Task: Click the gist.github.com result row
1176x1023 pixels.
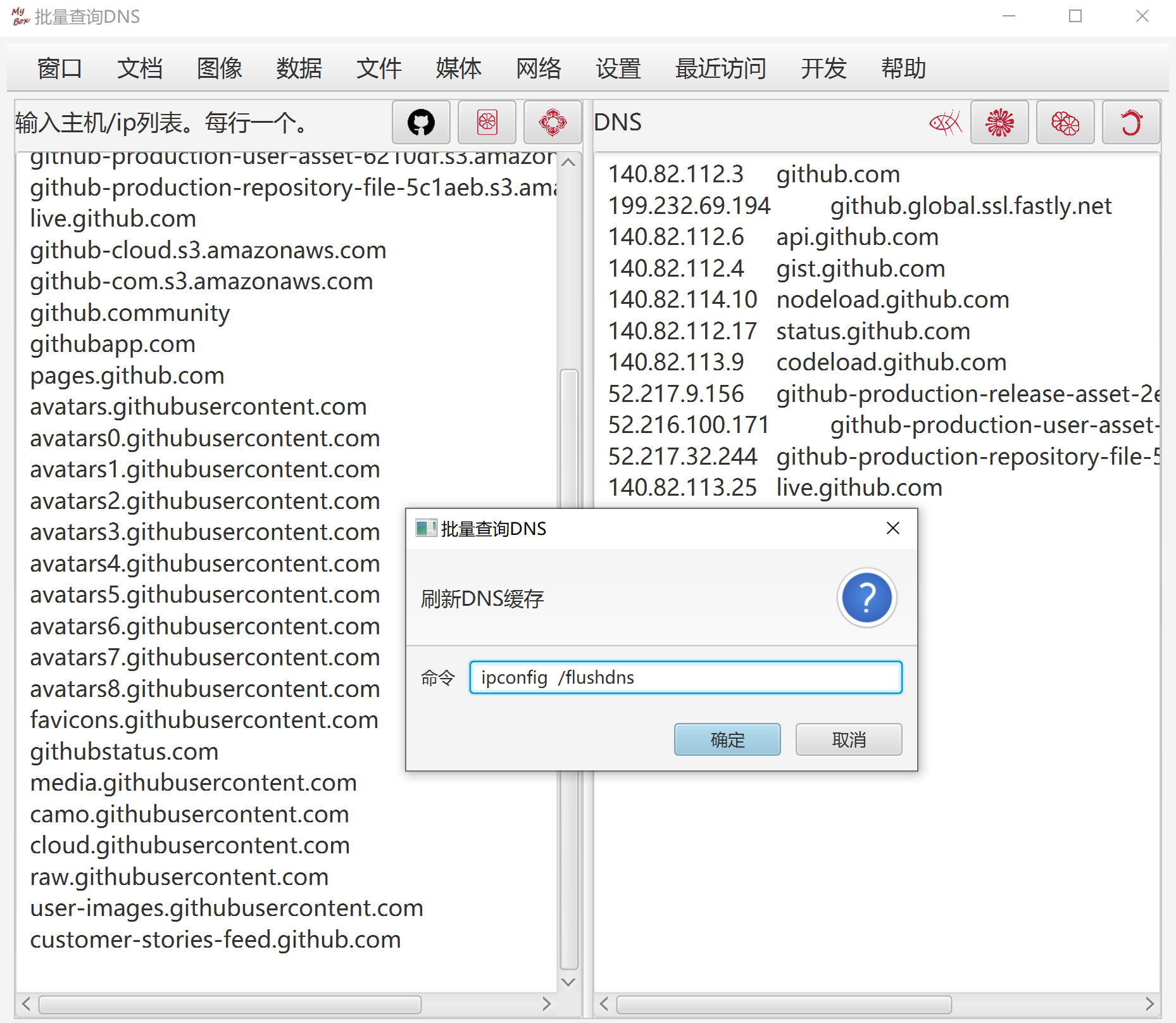Action: pos(777,268)
